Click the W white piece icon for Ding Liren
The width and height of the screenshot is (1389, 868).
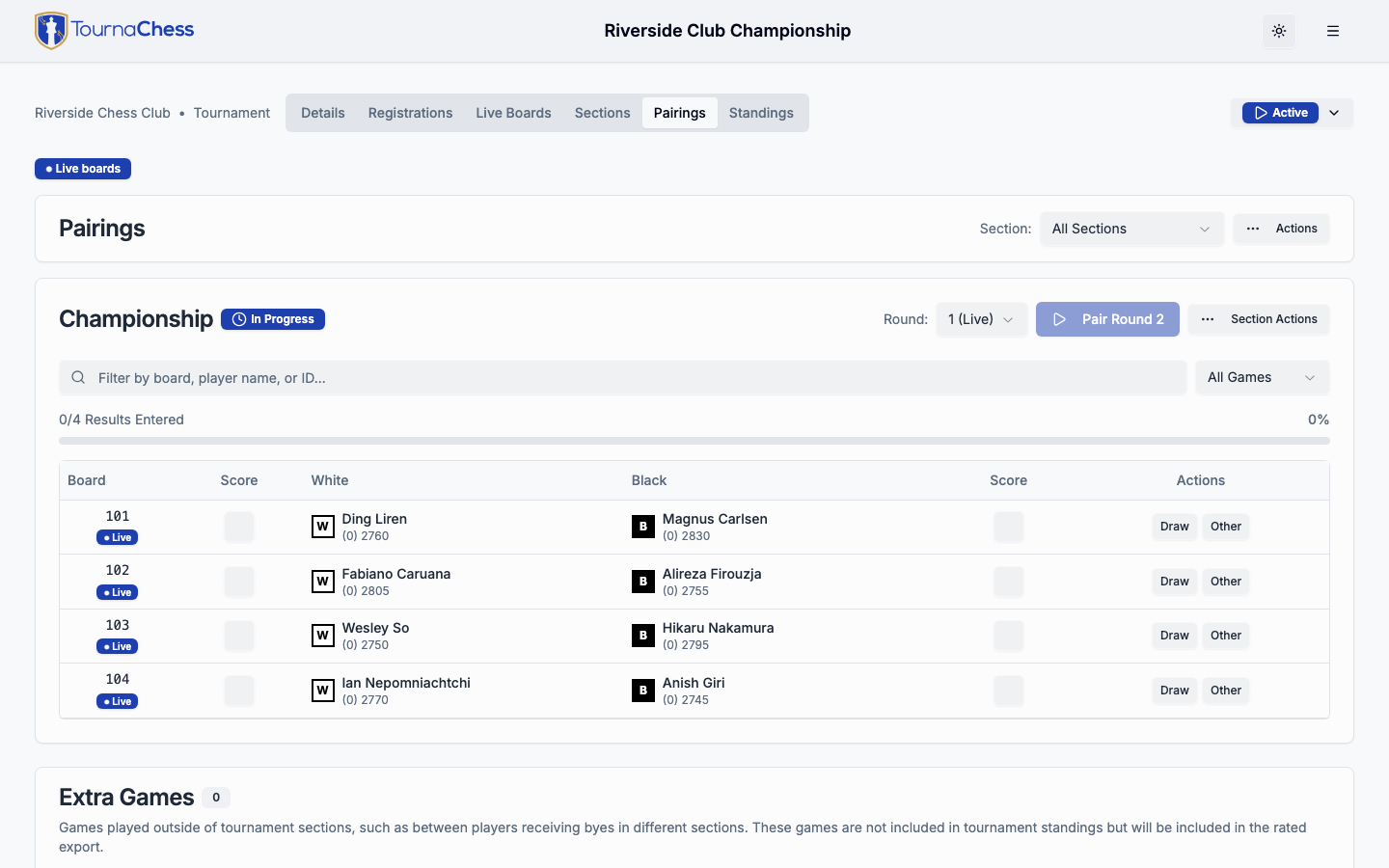(323, 527)
